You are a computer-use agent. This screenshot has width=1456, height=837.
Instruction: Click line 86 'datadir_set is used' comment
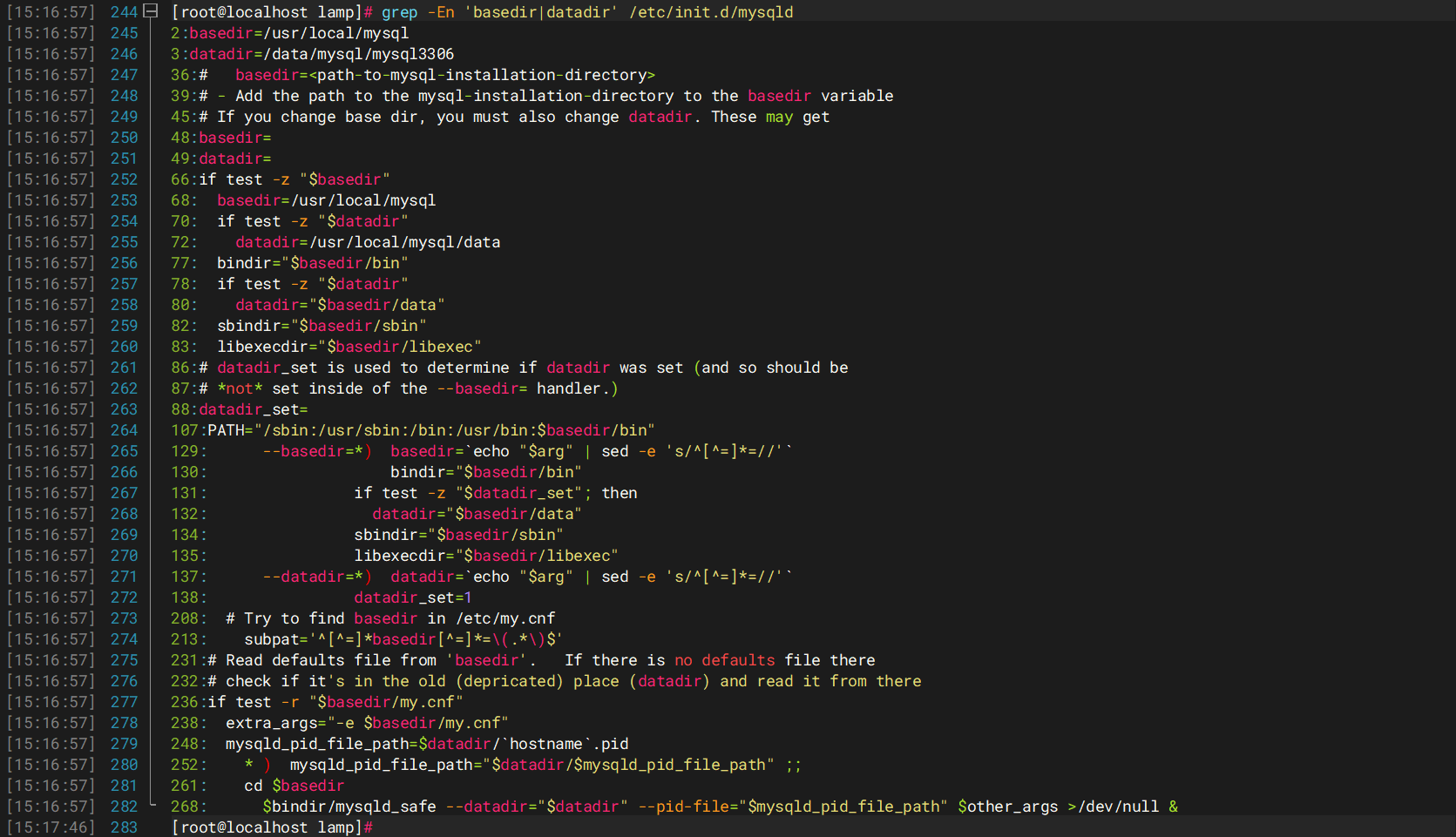(510, 368)
